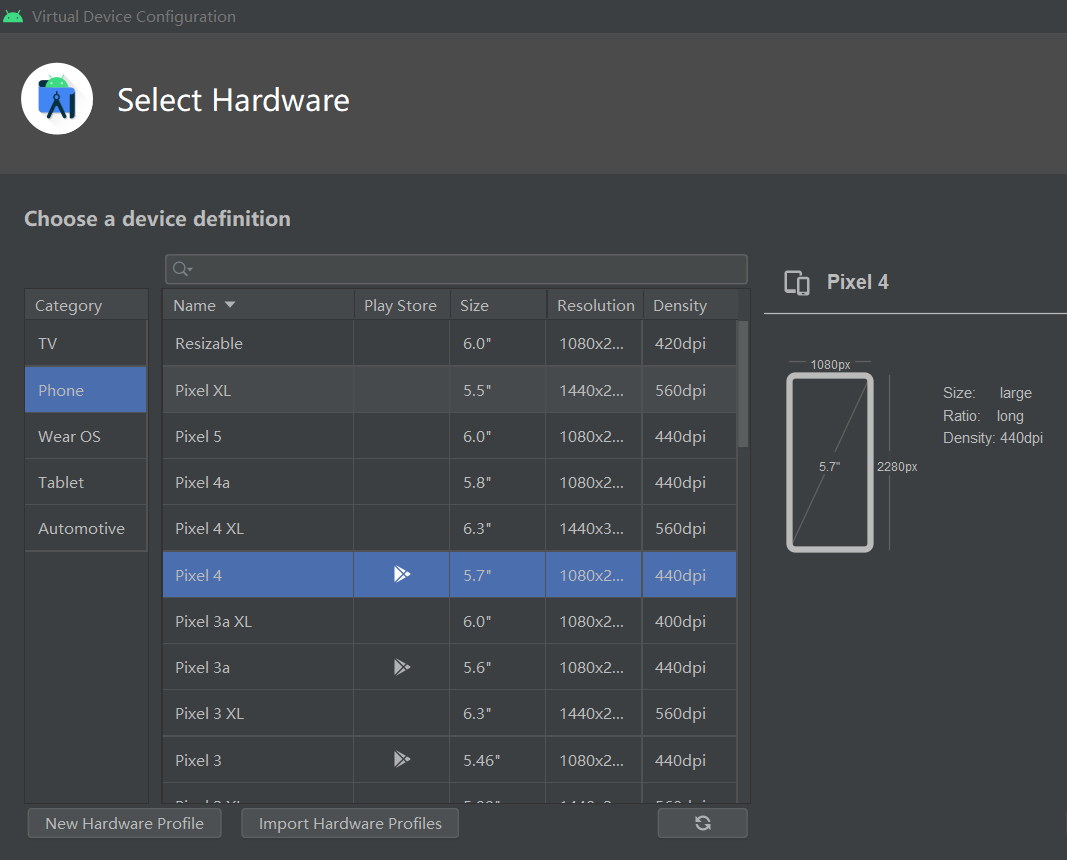The image size is (1067, 860).
Task: Sort by the Resolution column header
Action: 595,305
